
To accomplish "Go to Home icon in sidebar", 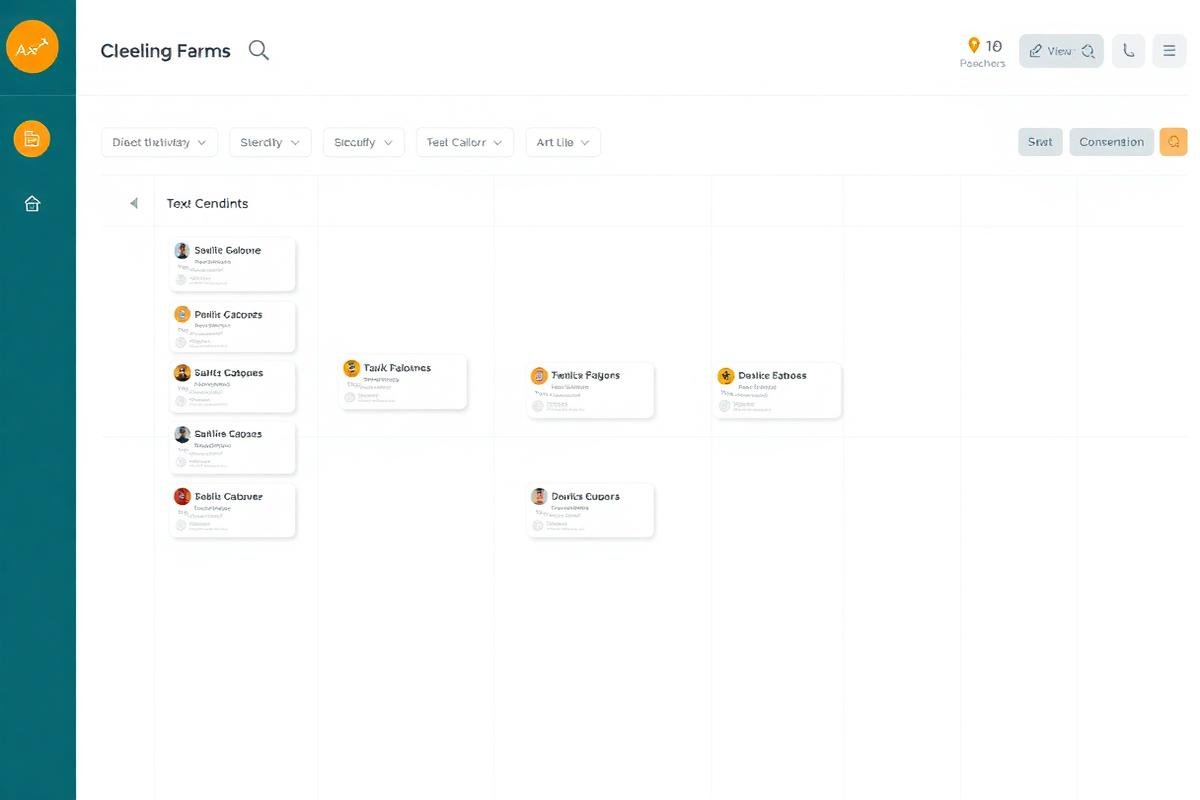I will tap(32, 204).
